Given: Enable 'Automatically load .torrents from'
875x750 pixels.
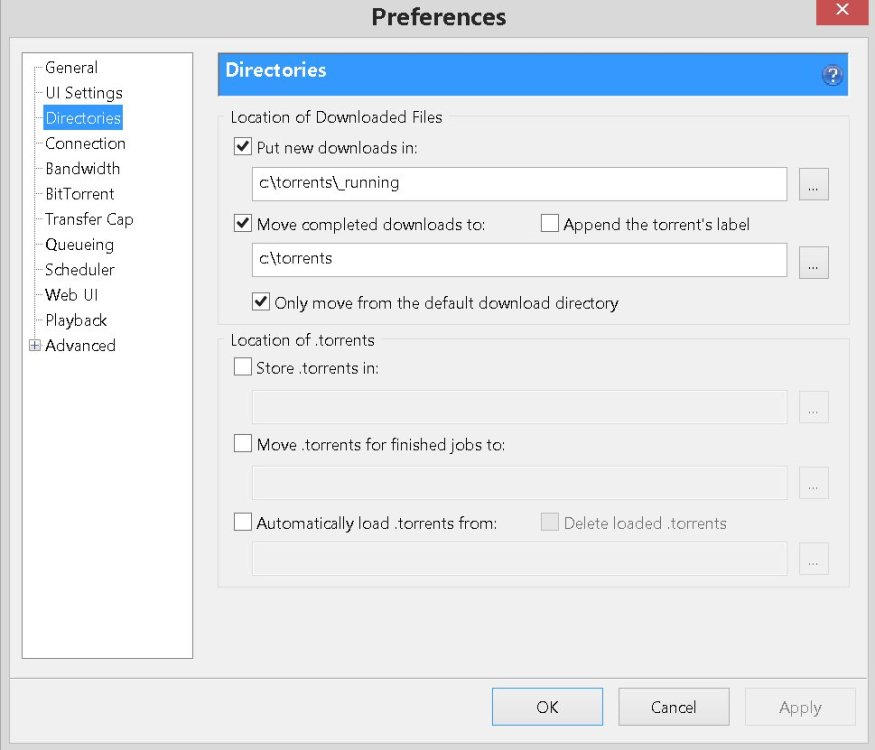Looking at the screenshot, I should (x=243, y=522).
